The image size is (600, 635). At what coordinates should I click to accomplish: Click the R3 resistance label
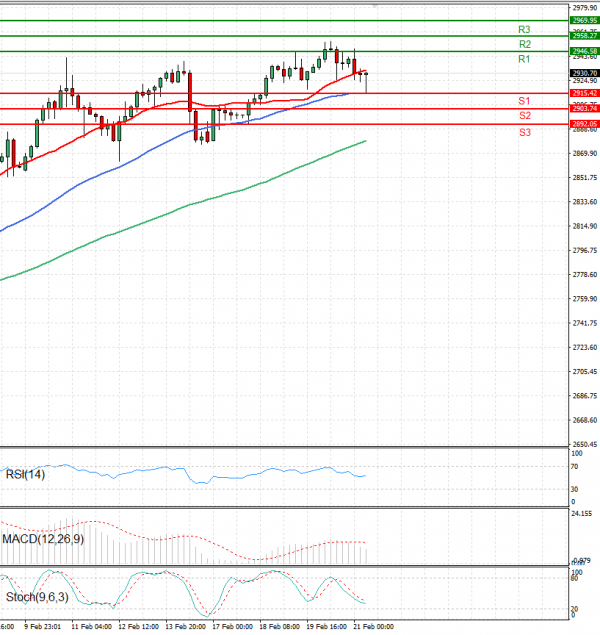(524, 30)
